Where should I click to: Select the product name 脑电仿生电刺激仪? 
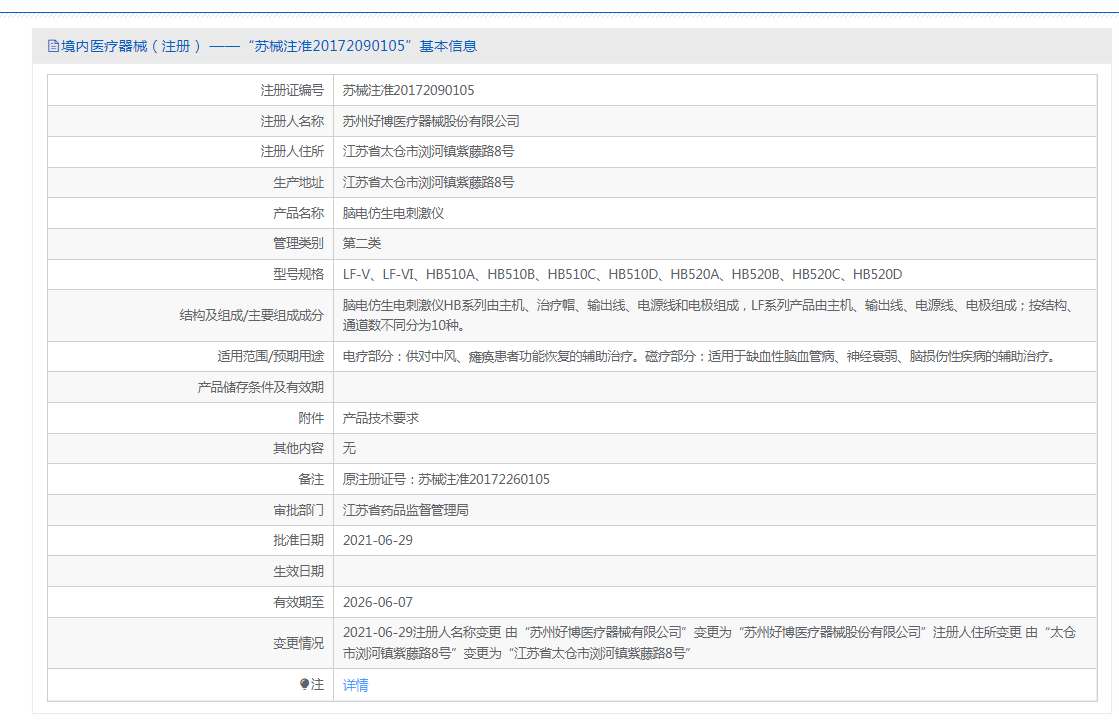393,214
